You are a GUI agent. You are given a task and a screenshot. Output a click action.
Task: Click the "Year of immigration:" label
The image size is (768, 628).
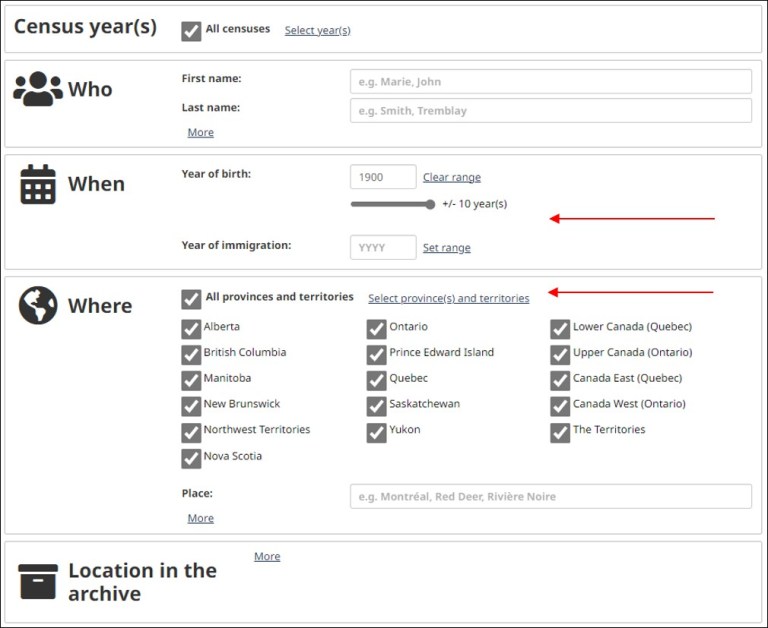236,245
